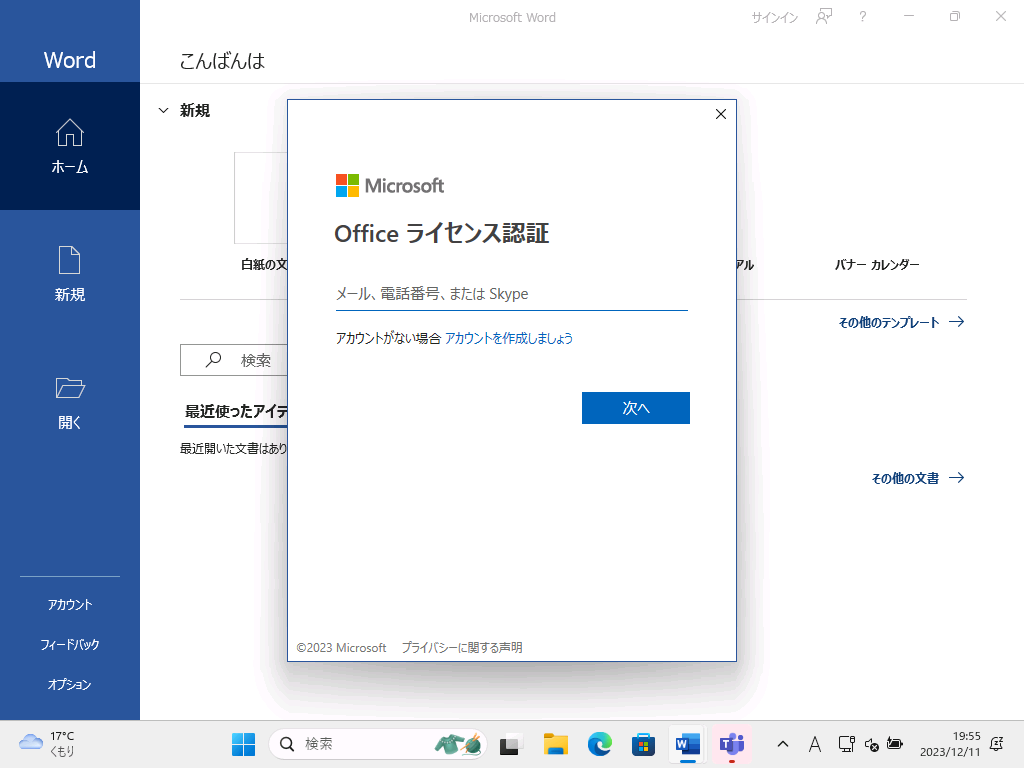Open Microsoft Teams from the taskbar
This screenshot has width=1024, height=768.
click(x=732, y=744)
